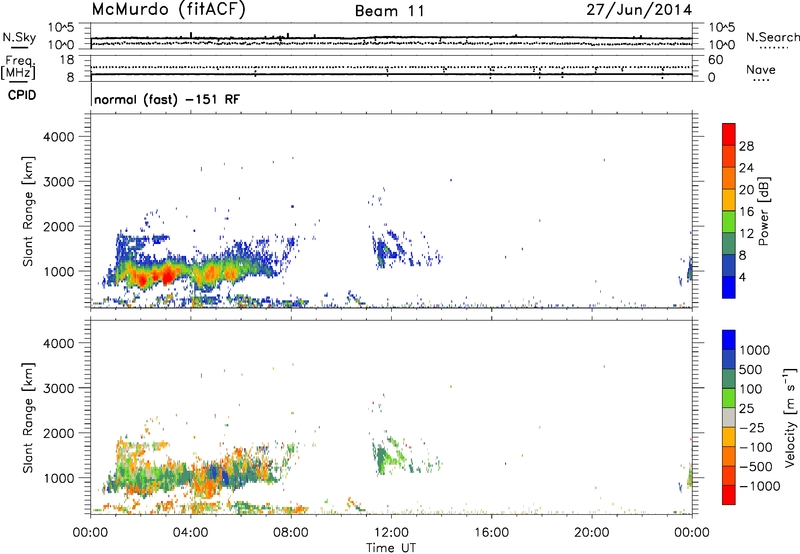Click the 18 tick on frequency axis
Screen dimensions: 800x554
coord(67,60)
